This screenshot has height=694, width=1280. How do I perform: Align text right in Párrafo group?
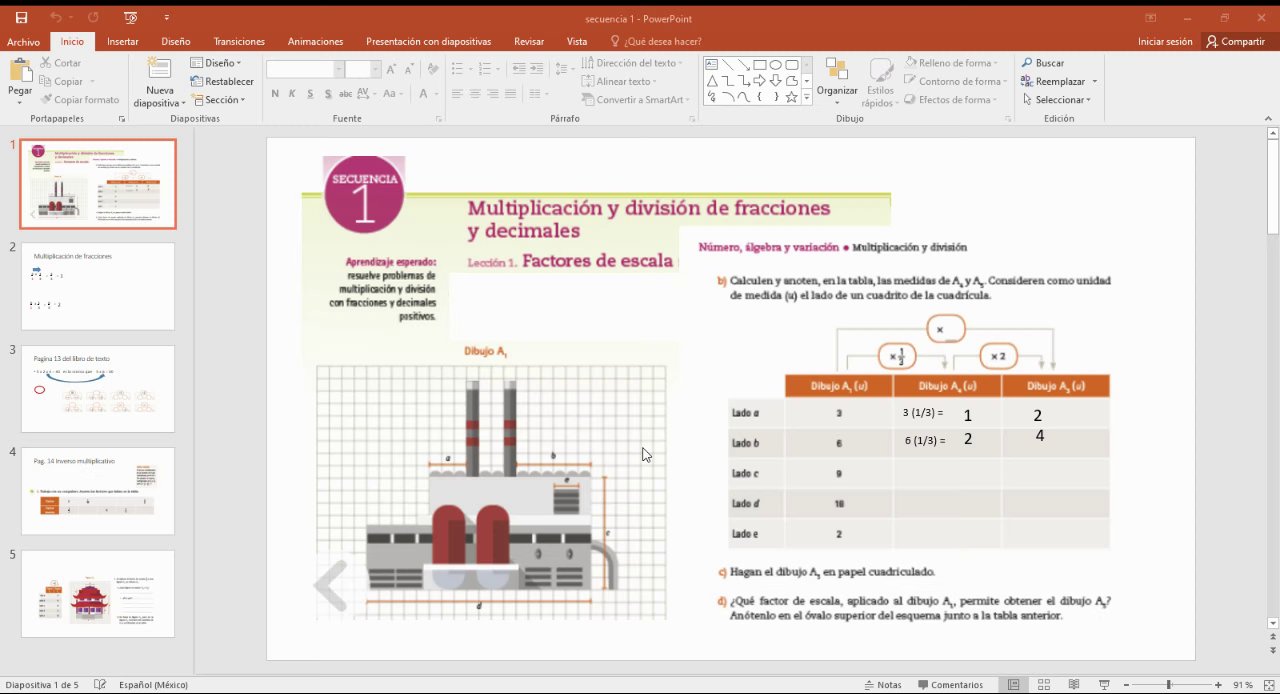pyautogui.click(x=493, y=94)
